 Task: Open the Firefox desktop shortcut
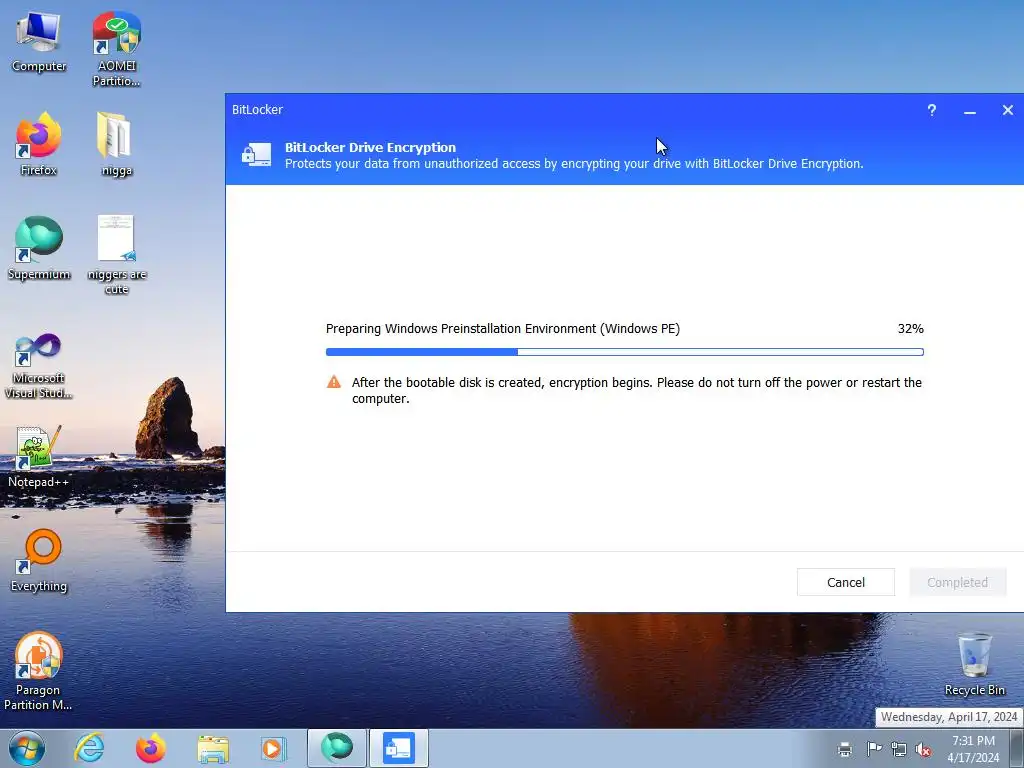click(x=39, y=144)
